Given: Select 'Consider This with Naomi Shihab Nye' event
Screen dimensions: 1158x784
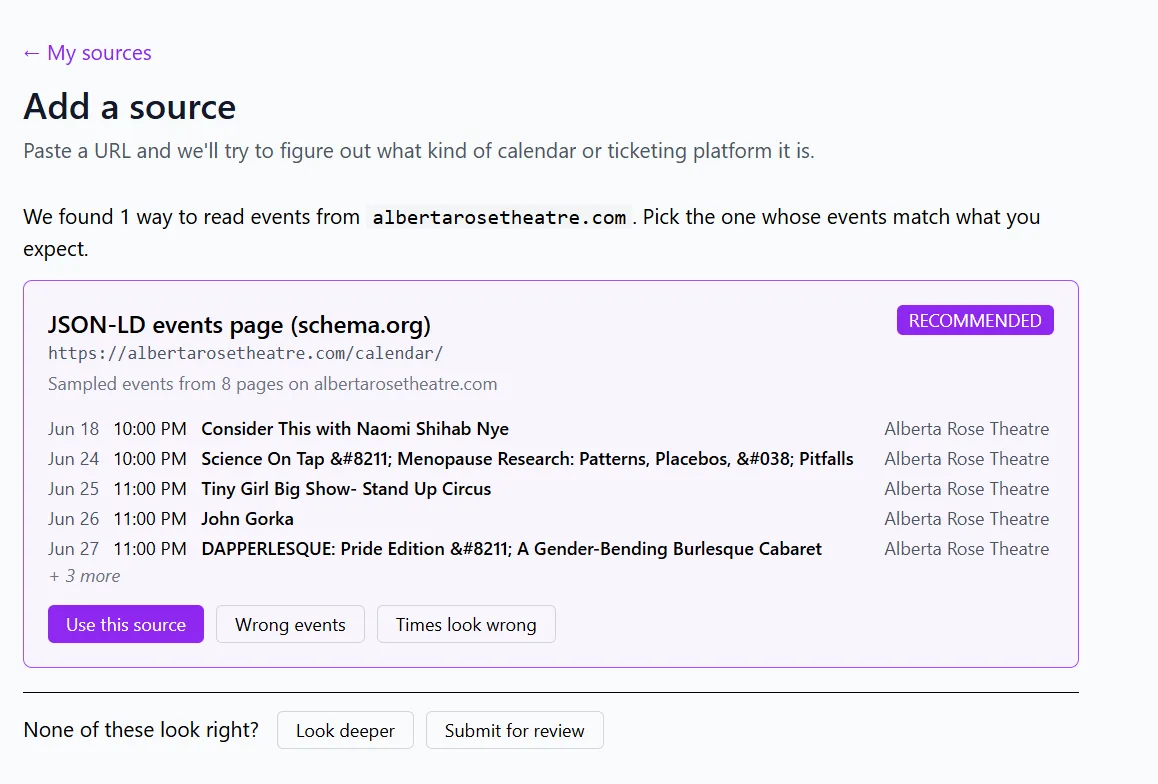Looking at the screenshot, I should 354,429.
